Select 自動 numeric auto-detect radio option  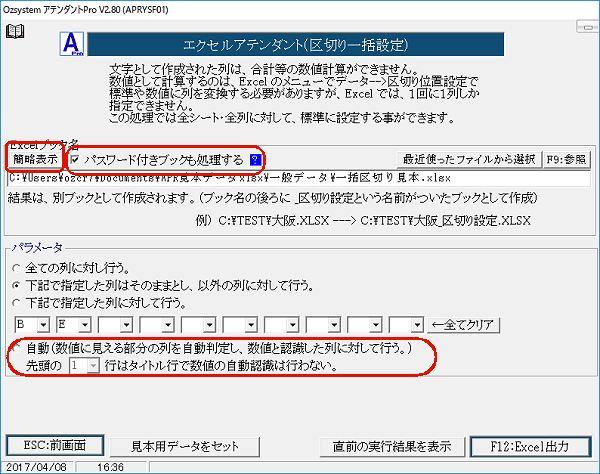point(16,348)
